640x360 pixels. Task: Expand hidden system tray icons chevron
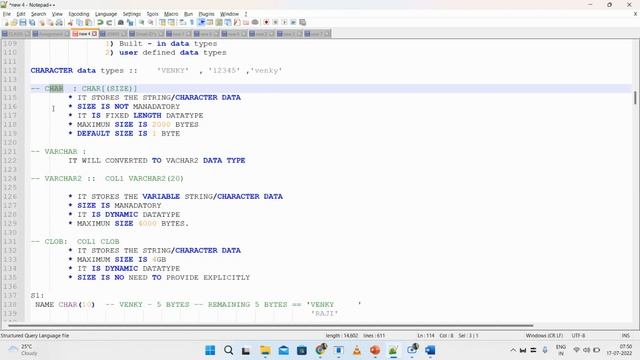(513, 350)
